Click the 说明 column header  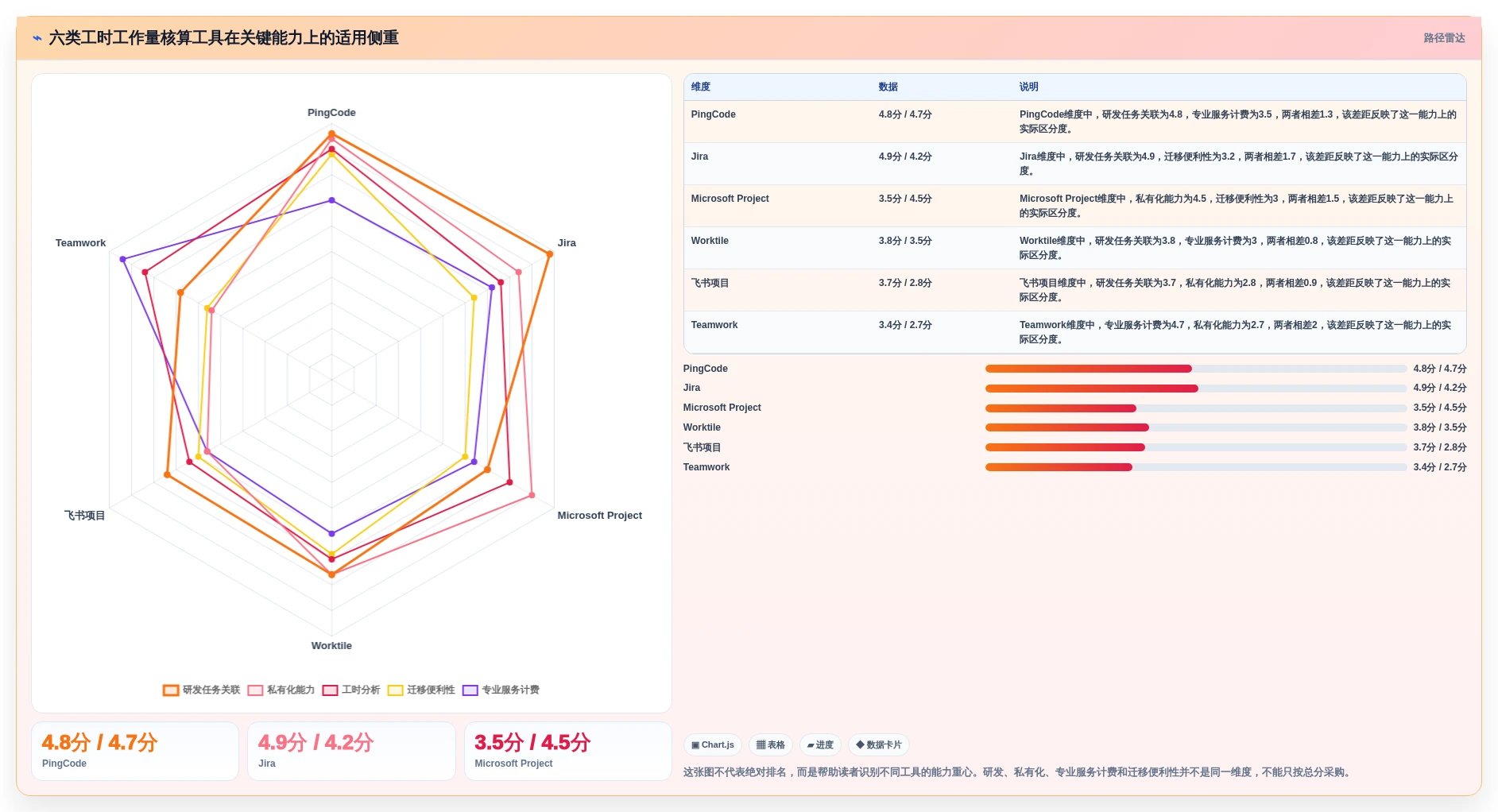click(1029, 87)
